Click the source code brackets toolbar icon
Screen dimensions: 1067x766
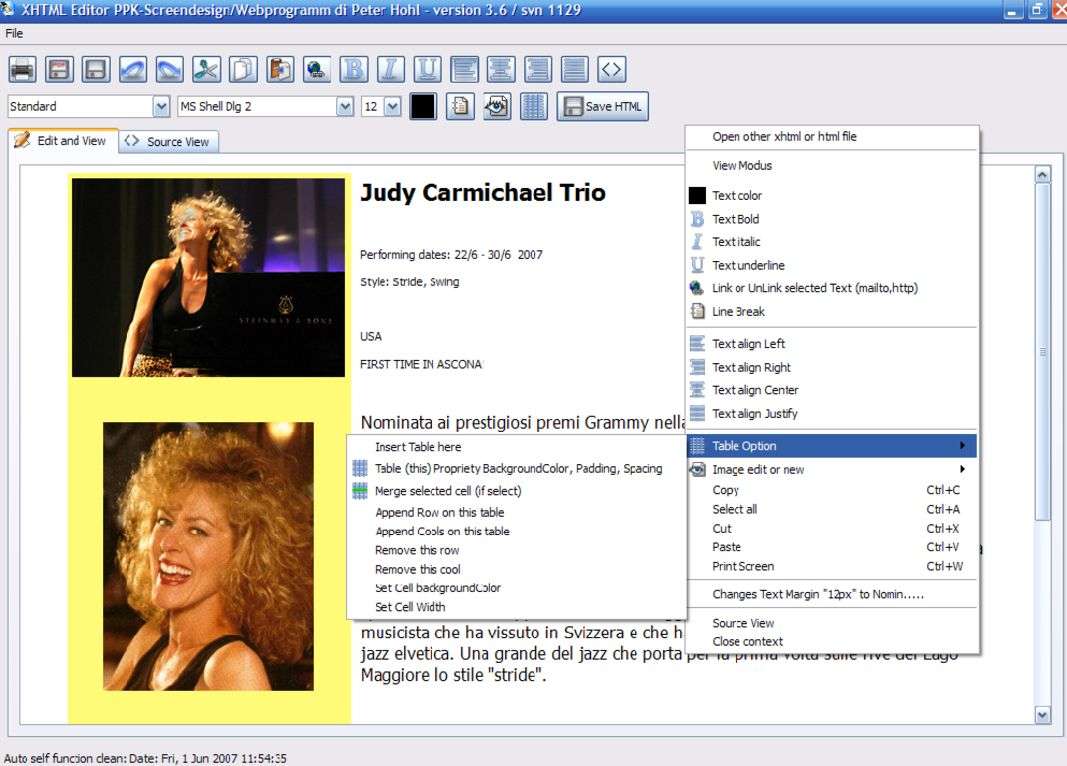coord(611,69)
